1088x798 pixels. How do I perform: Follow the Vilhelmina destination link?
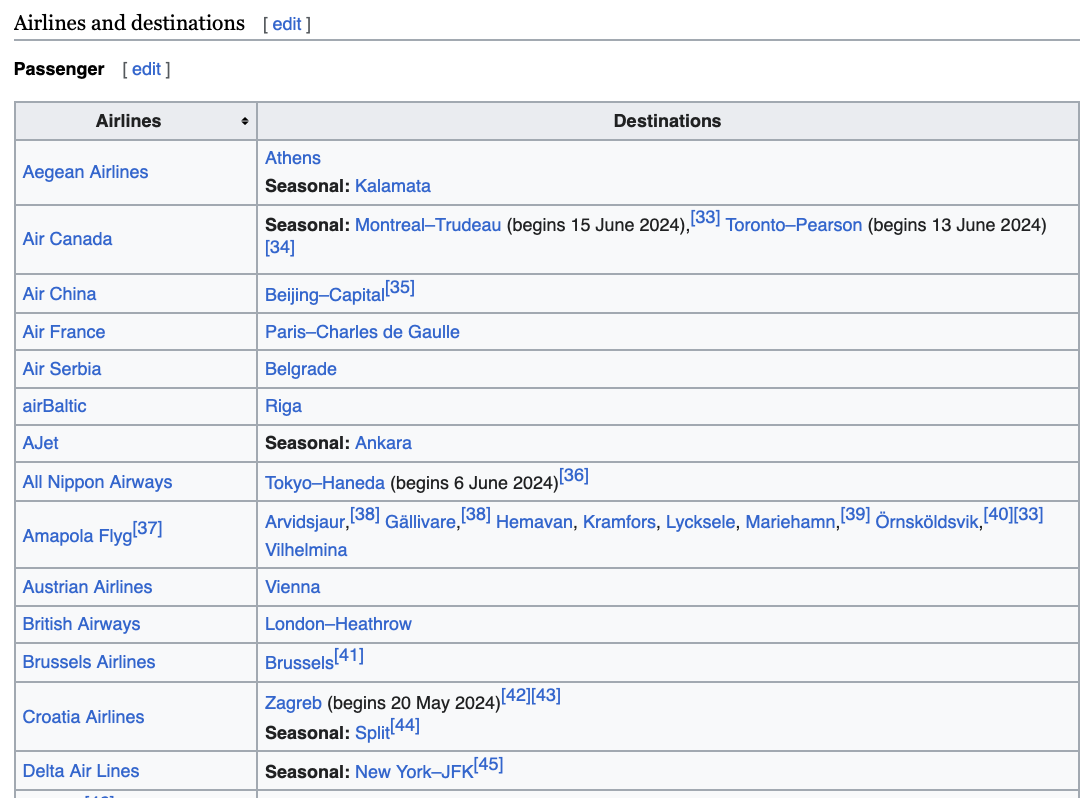click(306, 550)
